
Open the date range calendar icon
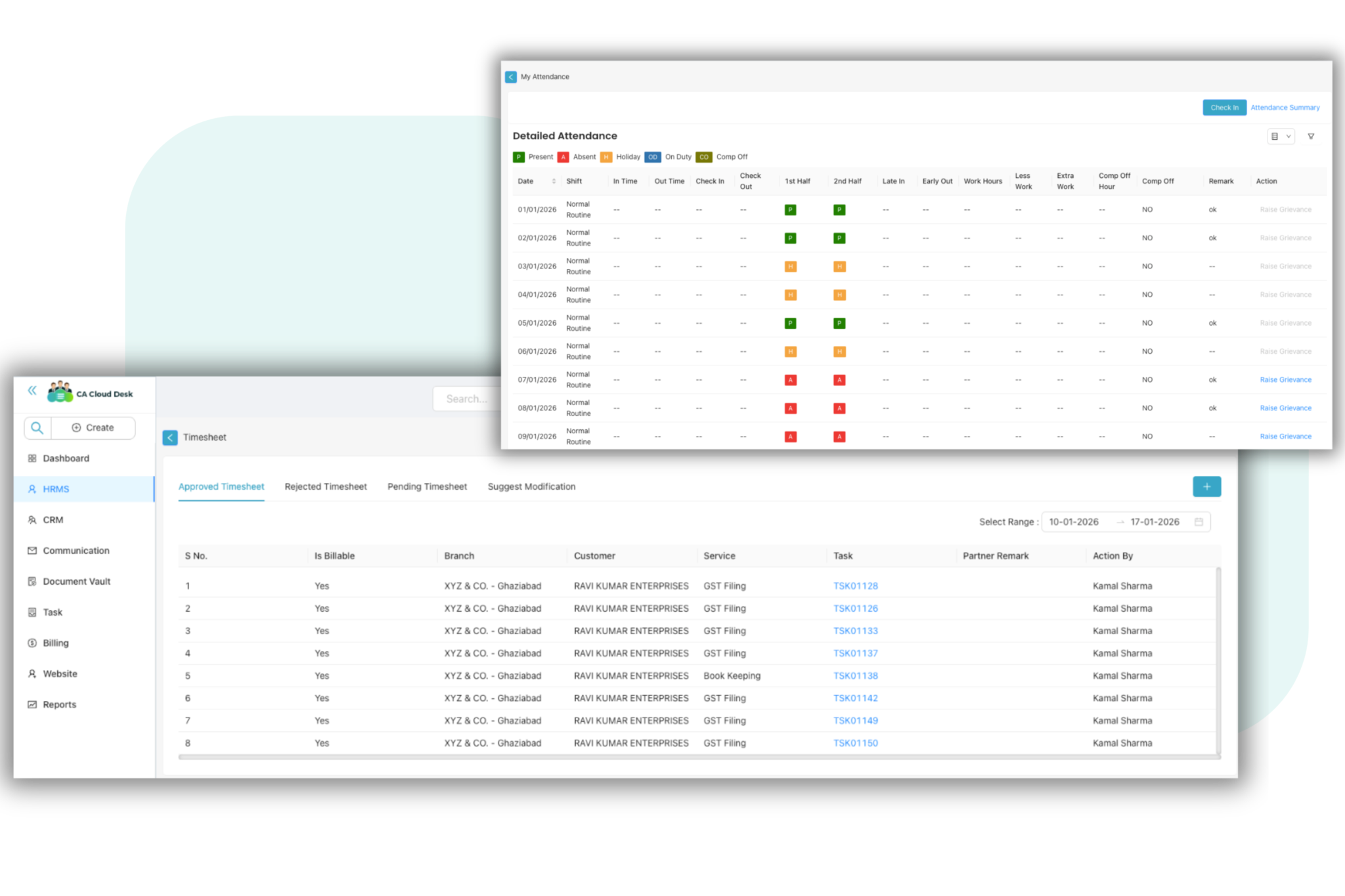tap(1199, 522)
